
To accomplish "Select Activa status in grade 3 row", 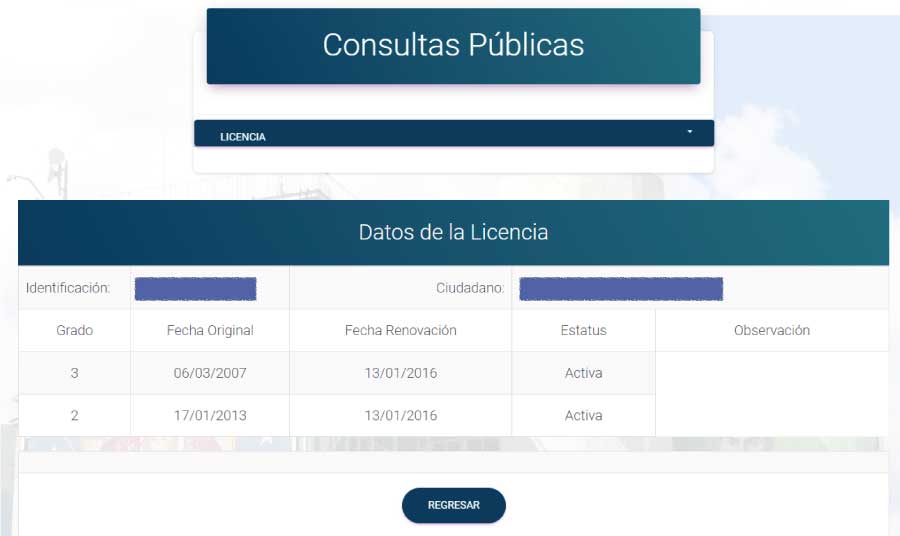I will tap(583, 373).
